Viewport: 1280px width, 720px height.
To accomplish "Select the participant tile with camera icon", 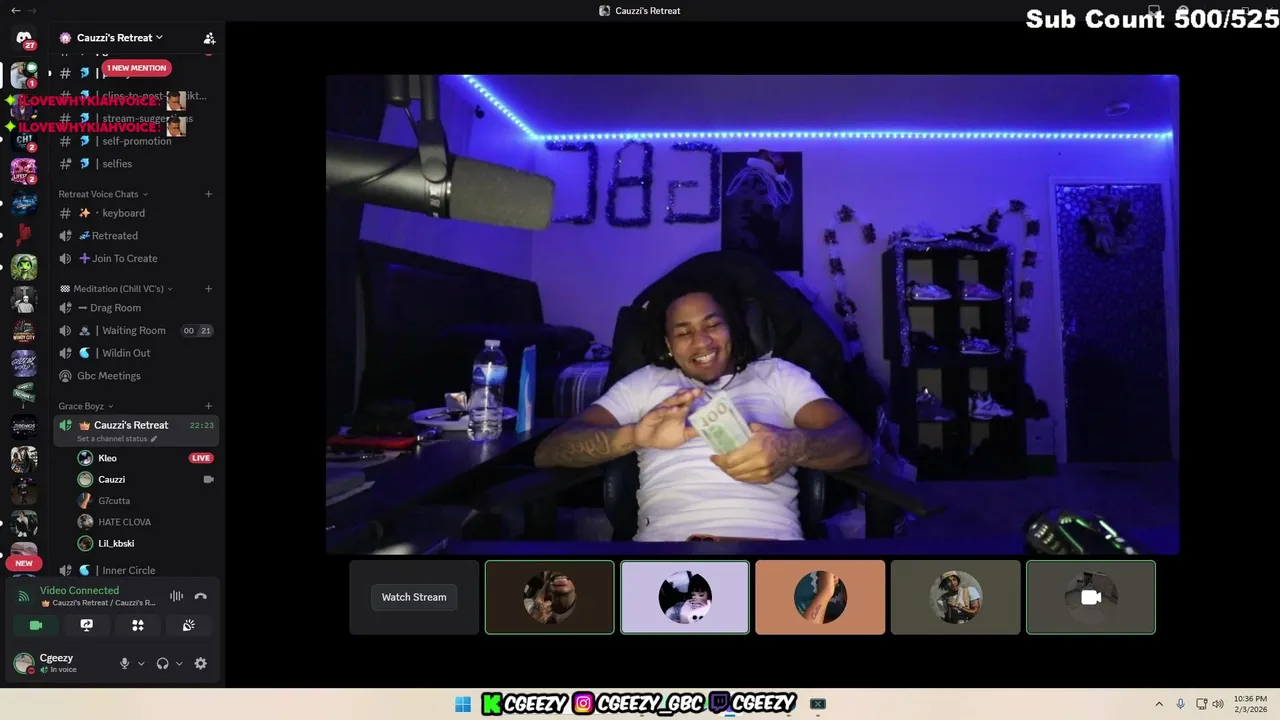I will [1091, 597].
